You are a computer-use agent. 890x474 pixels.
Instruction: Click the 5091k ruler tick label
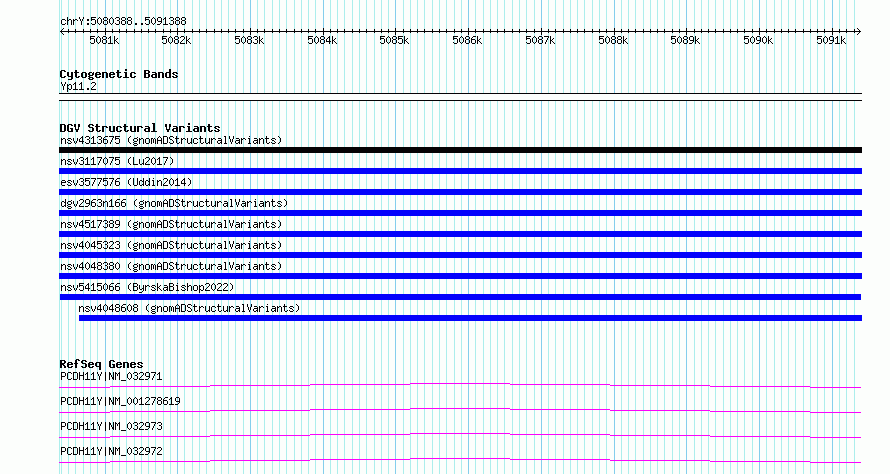click(831, 40)
